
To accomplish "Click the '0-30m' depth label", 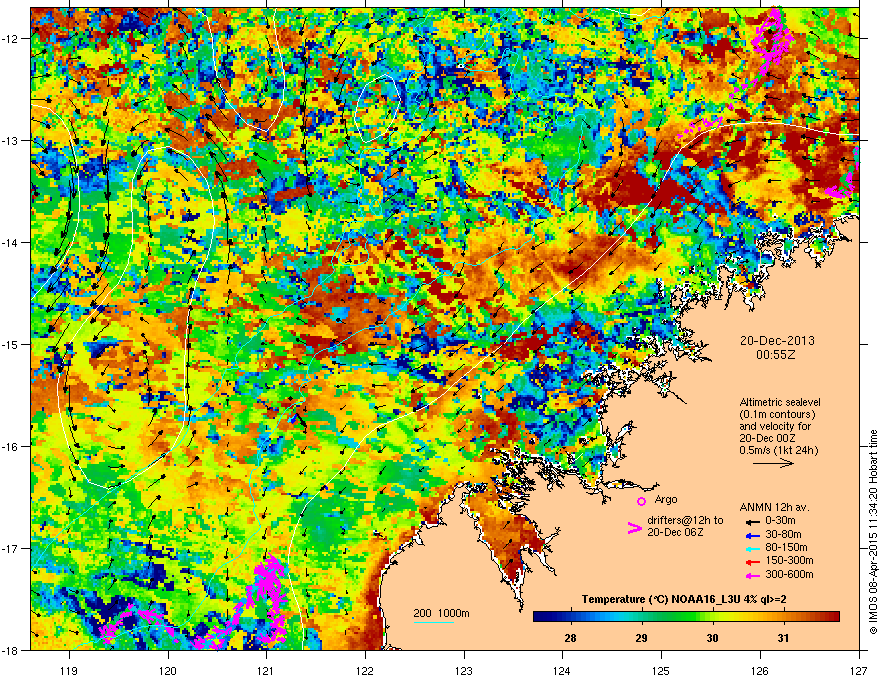I will click(x=781, y=521).
